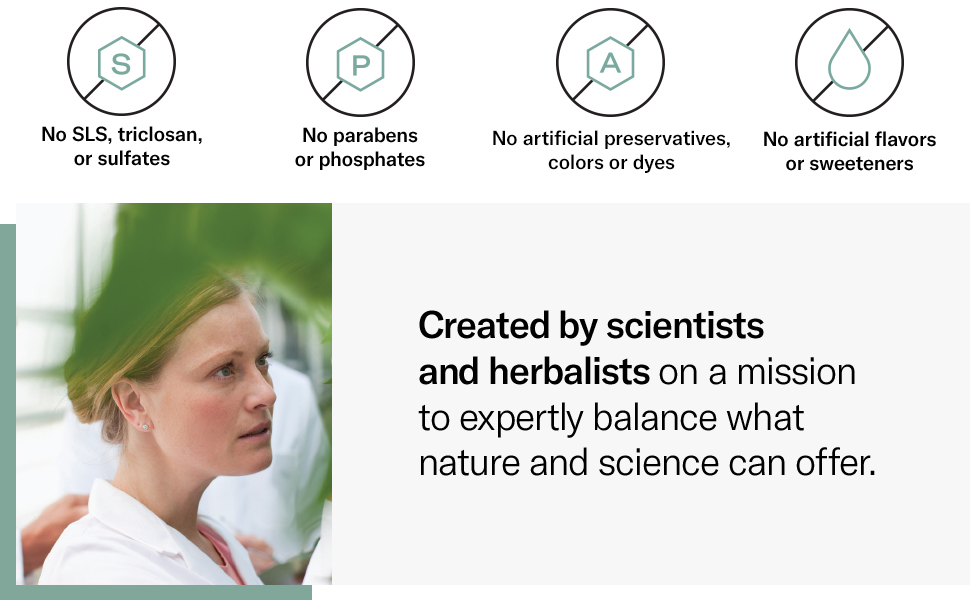Image resolution: width=970 pixels, height=600 pixels.
Task: Click the "colors or dyes" text line
Action: [x=611, y=163]
